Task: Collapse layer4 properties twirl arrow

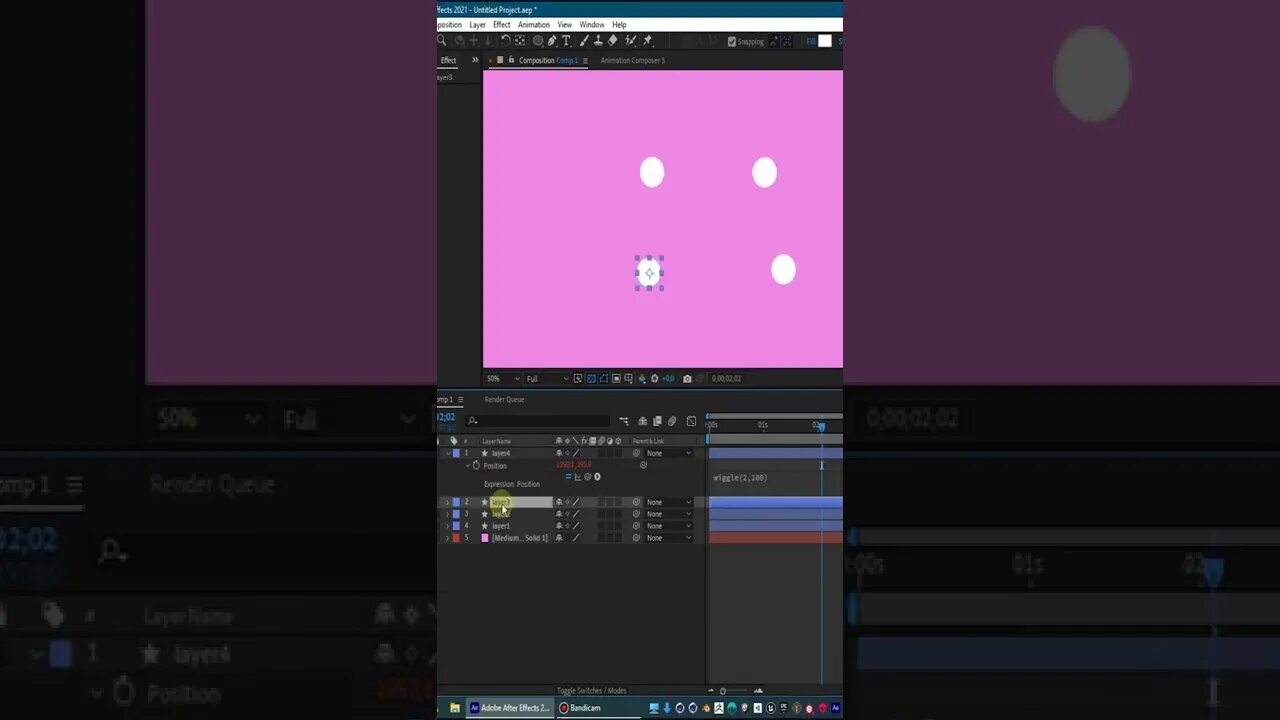Action: point(448,453)
